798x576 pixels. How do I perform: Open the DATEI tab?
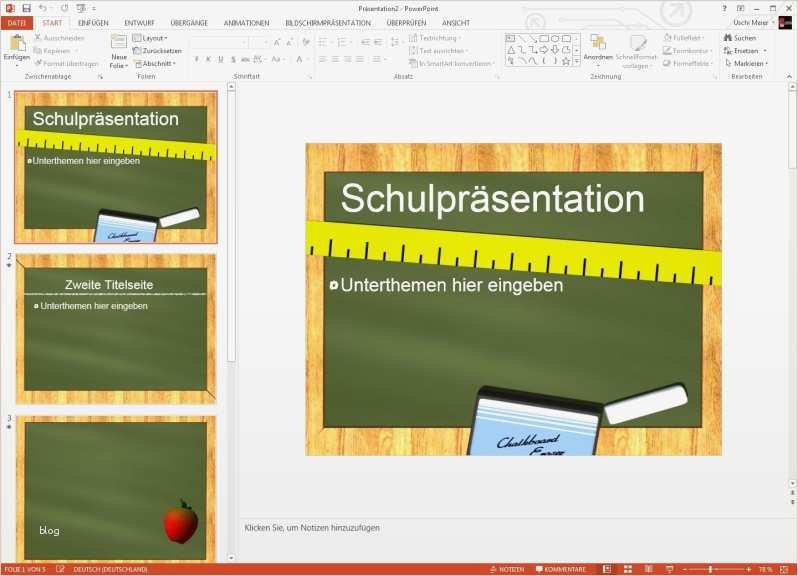coord(17,23)
